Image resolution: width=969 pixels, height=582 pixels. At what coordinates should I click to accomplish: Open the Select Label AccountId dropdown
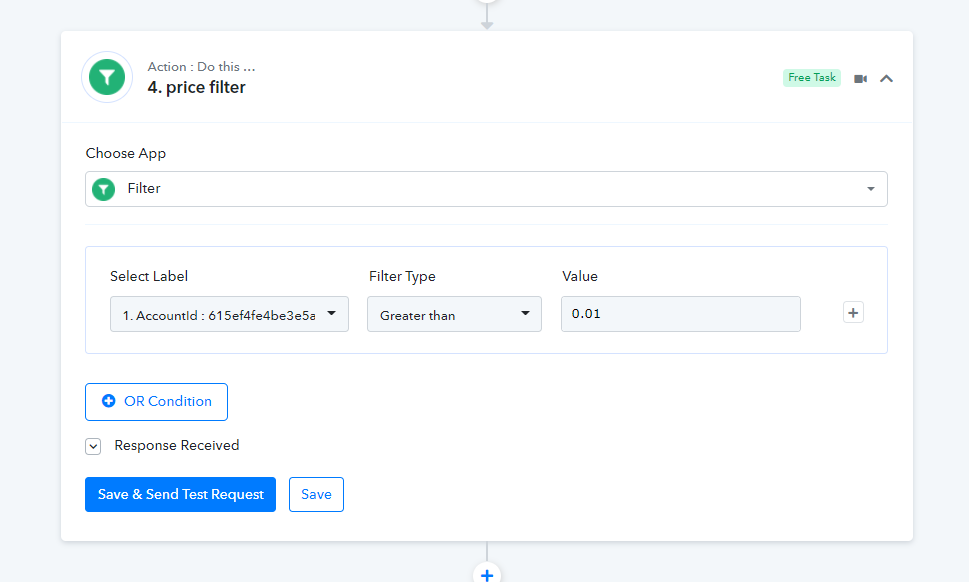[229, 314]
